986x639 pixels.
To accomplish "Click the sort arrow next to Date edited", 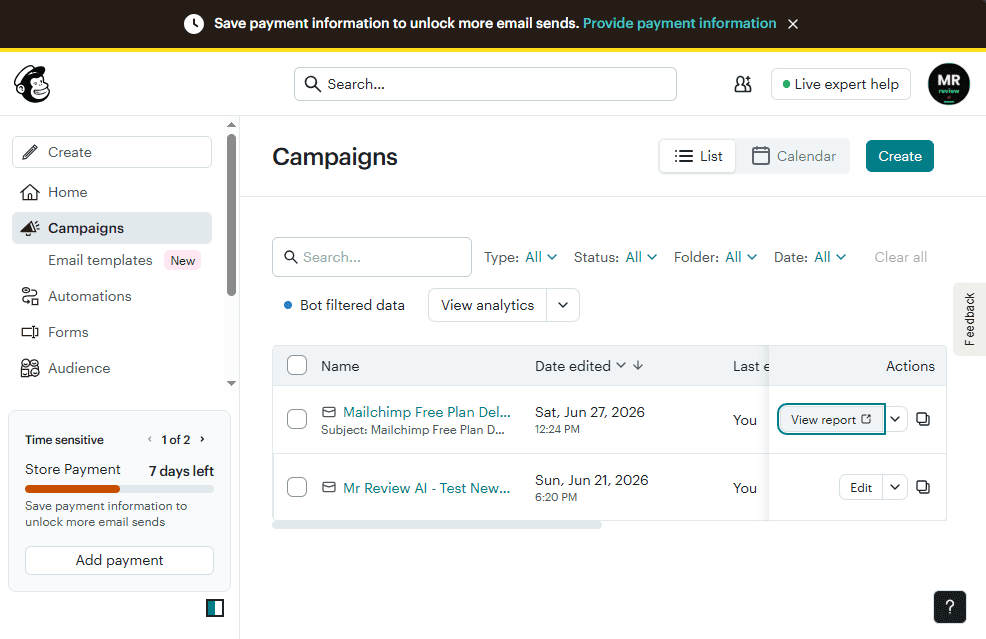I will [638, 365].
